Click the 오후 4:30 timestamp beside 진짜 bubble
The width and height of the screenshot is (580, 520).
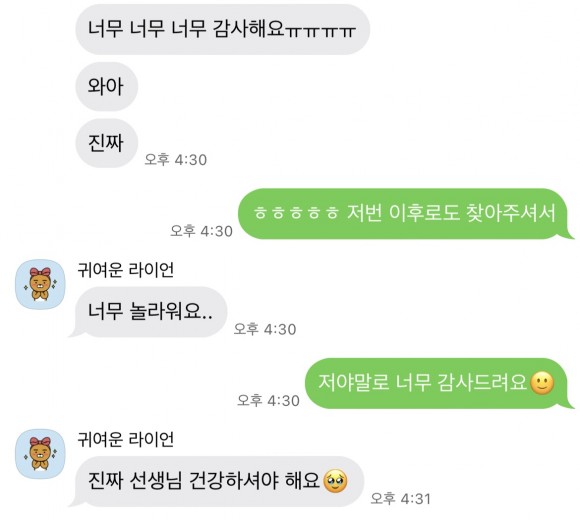(x=175, y=159)
